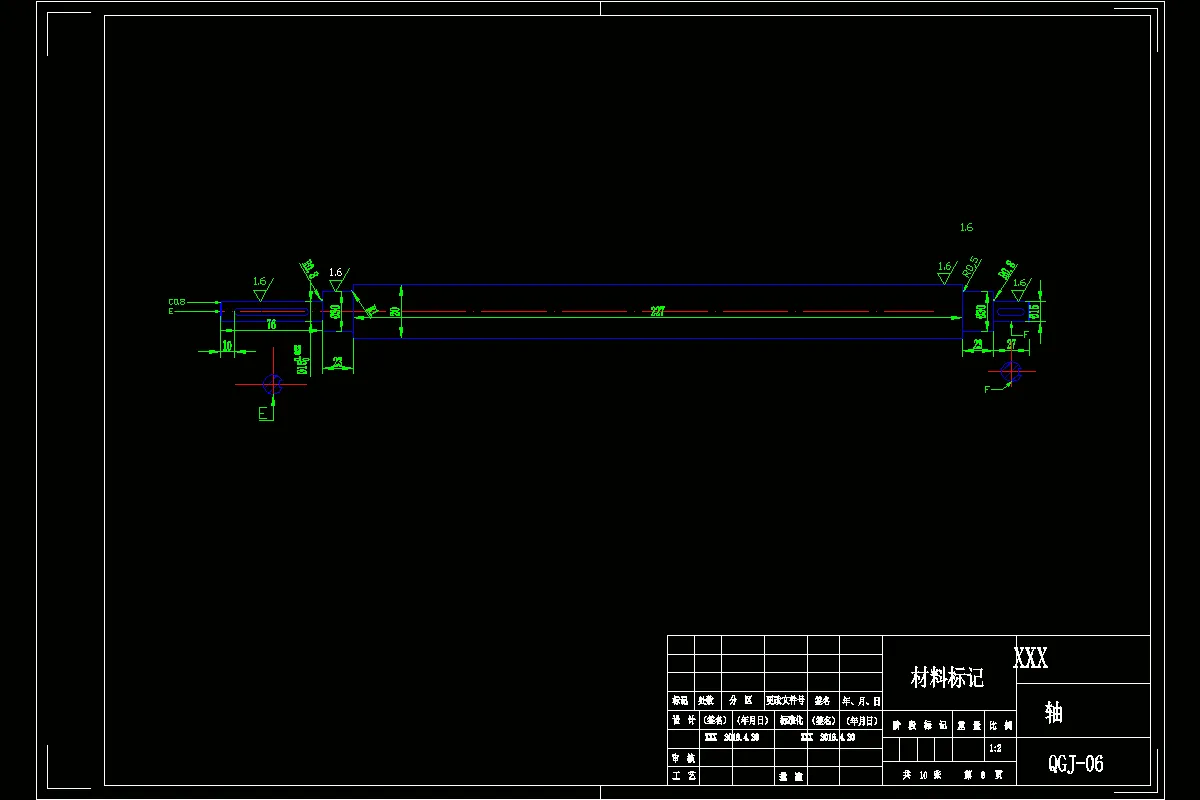Click the F cross-section circle view

click(x=1009, y=371)
